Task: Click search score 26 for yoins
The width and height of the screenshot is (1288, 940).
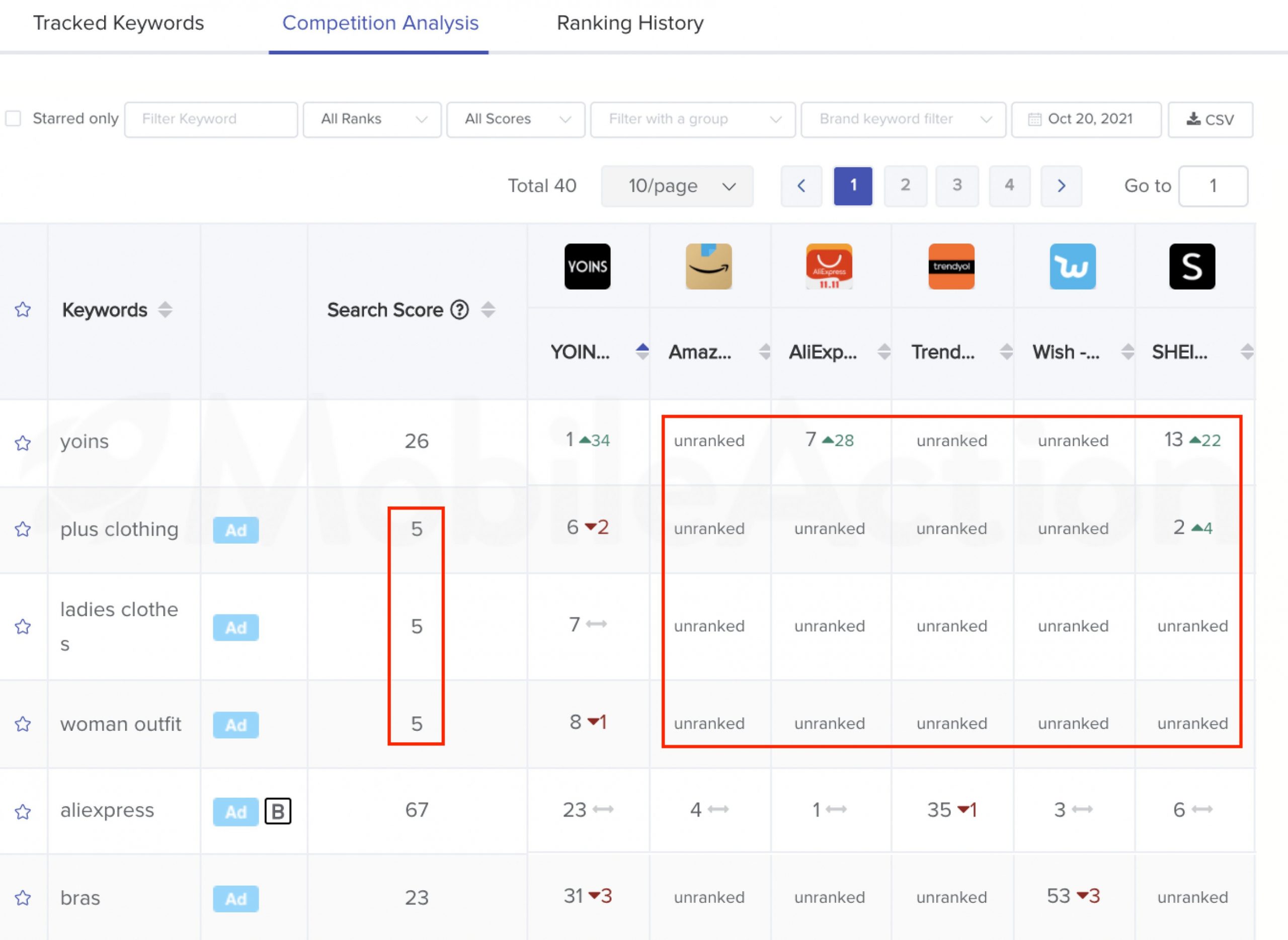Action: (417, 442)
